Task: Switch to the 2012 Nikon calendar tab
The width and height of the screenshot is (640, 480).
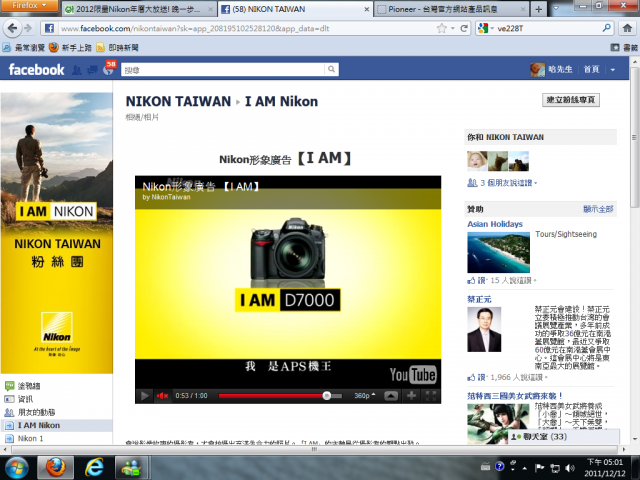Action: point(139,9)
